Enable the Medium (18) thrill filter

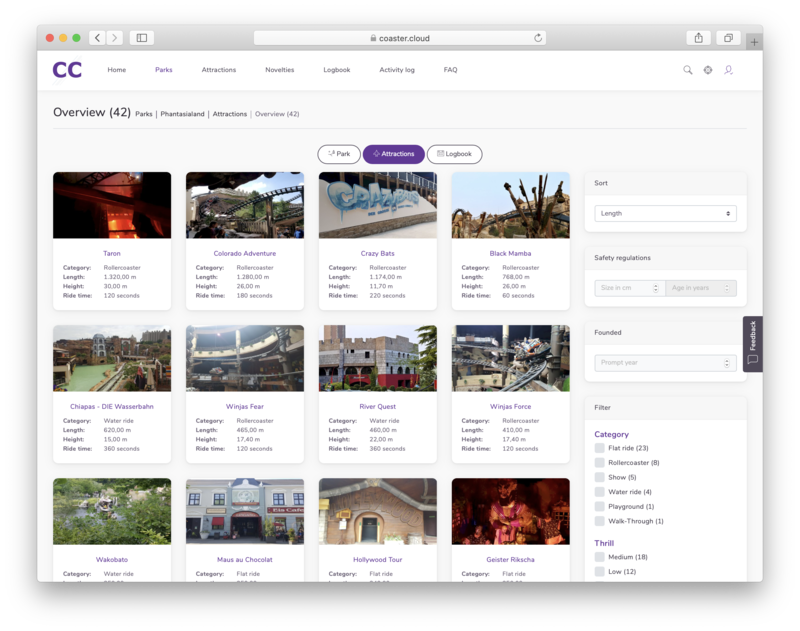(599, 557)
